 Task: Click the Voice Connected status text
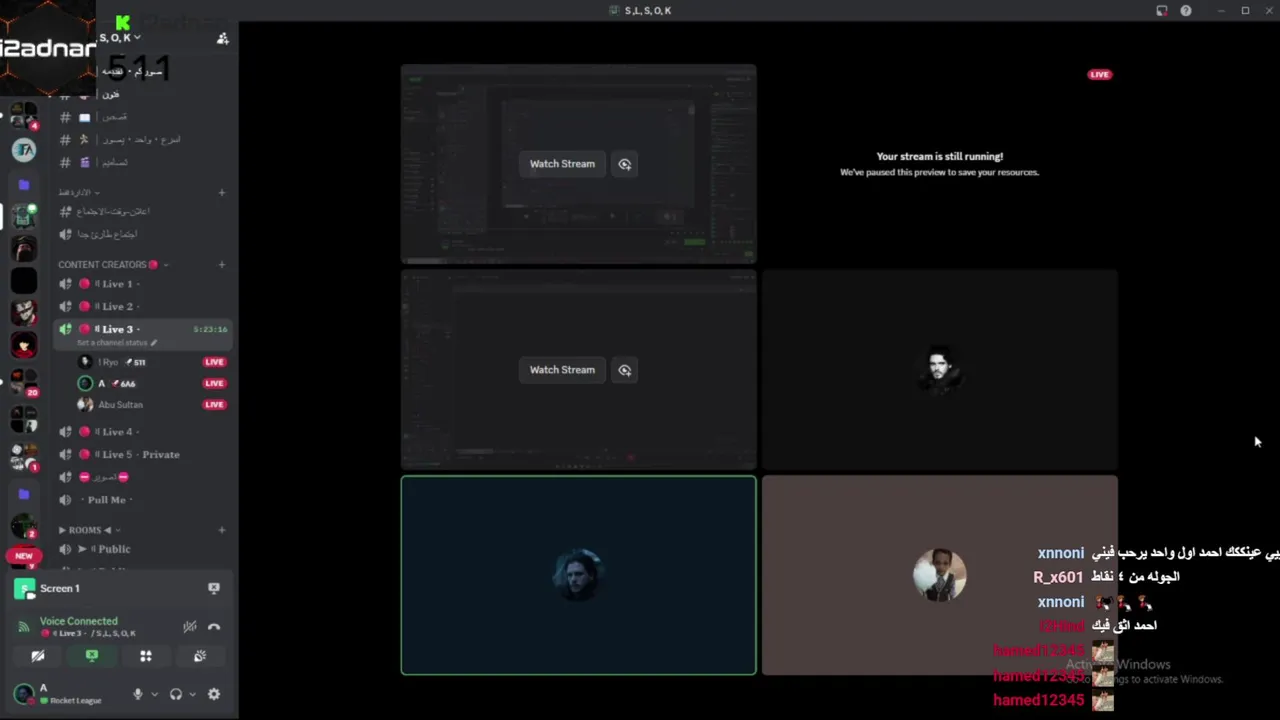(x=78, y=621)
